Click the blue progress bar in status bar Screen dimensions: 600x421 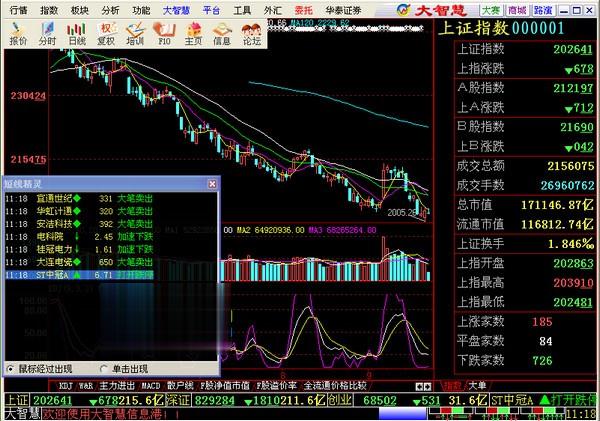tap(403, 414)
